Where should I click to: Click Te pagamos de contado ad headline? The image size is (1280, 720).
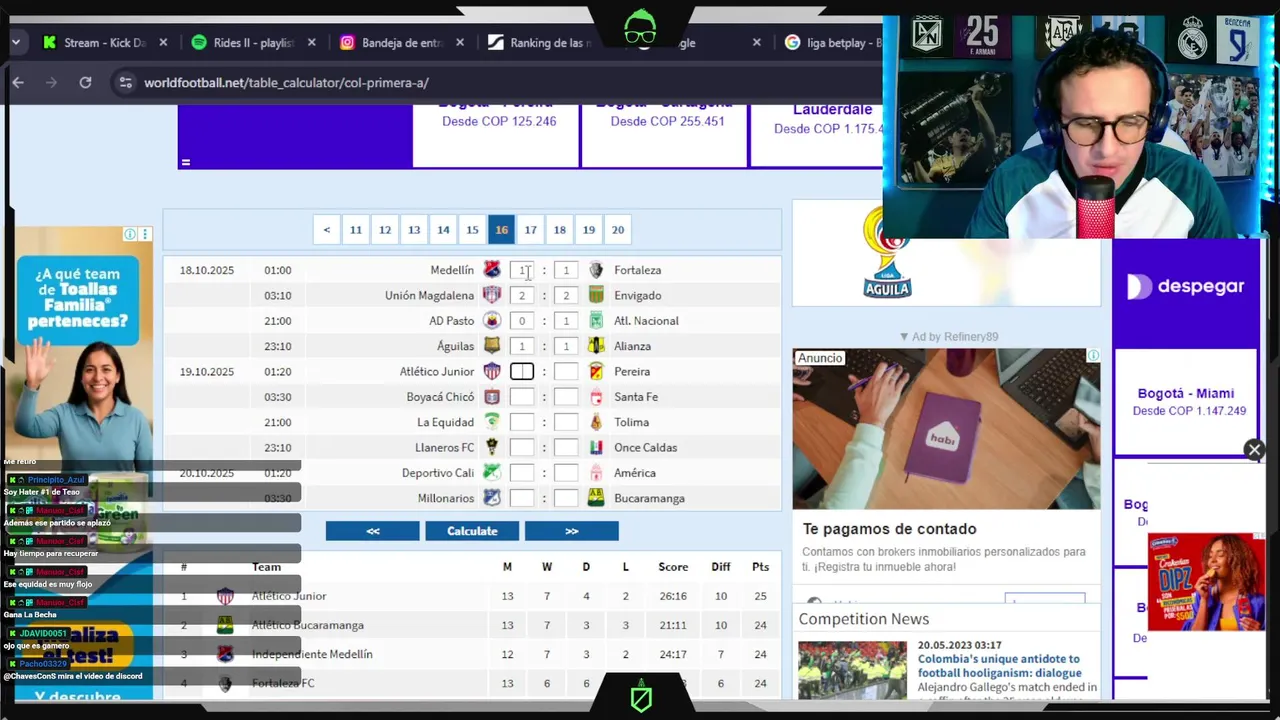point(889,529)
